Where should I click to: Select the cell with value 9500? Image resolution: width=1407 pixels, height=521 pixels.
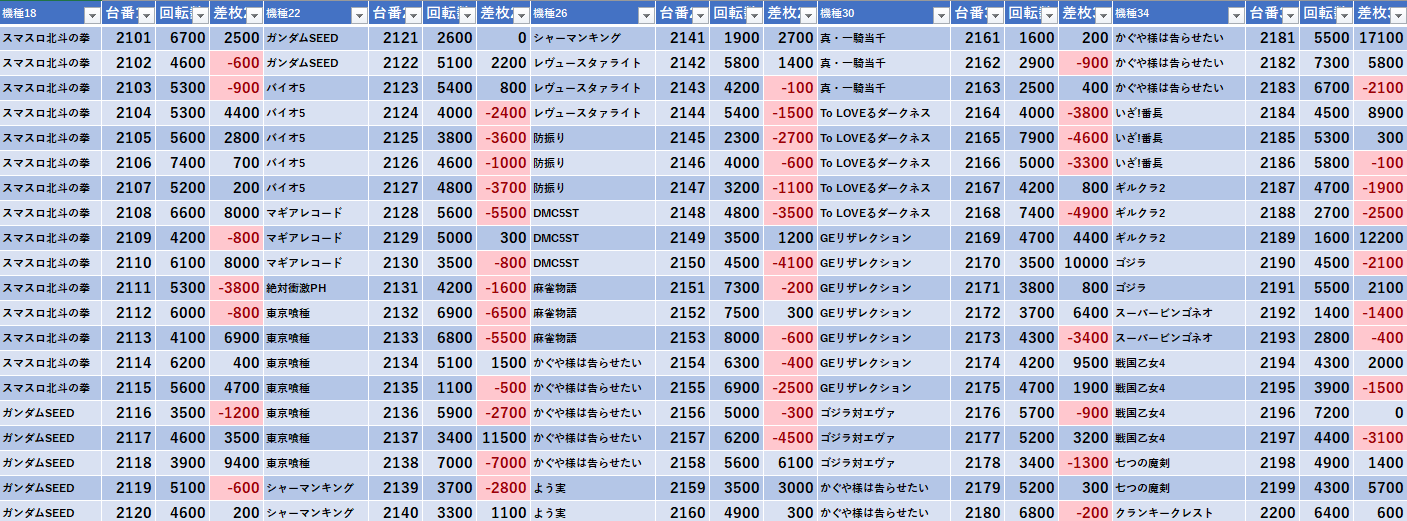[1085, 363]
